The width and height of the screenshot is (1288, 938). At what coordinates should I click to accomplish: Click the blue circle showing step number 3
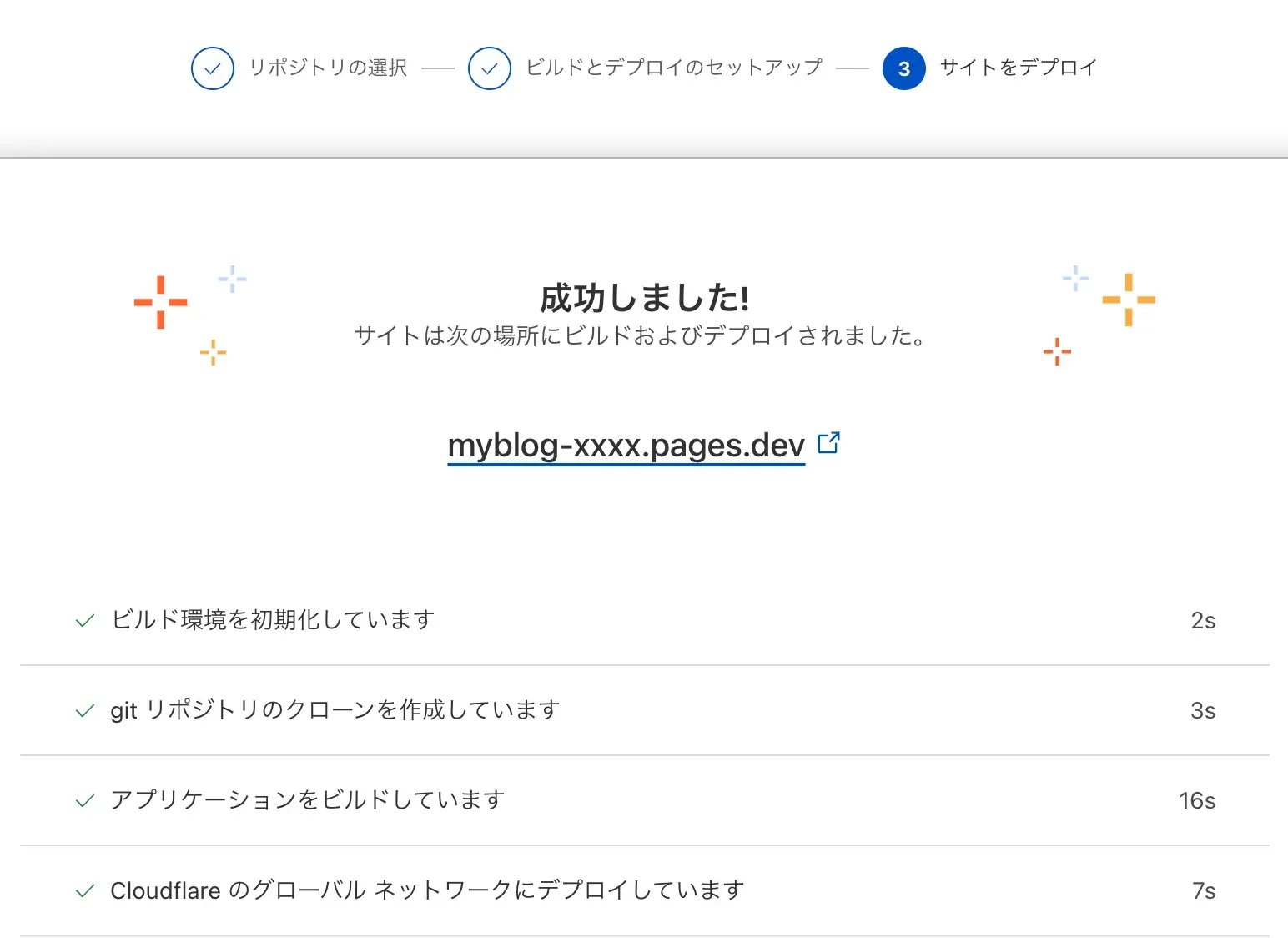903,68
